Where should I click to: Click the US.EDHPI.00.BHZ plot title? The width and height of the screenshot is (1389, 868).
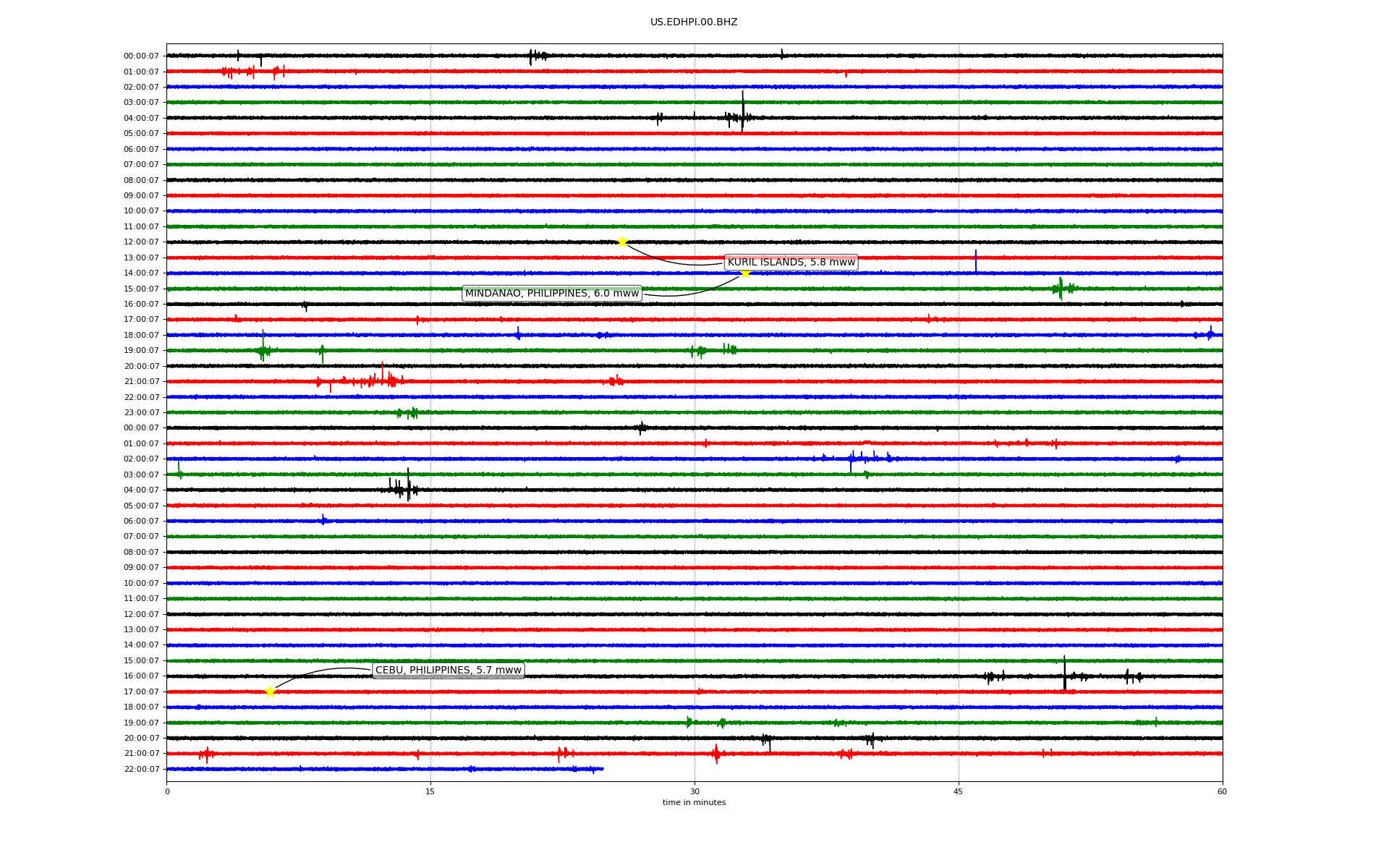pyautogui.click(x=694, y=22)
